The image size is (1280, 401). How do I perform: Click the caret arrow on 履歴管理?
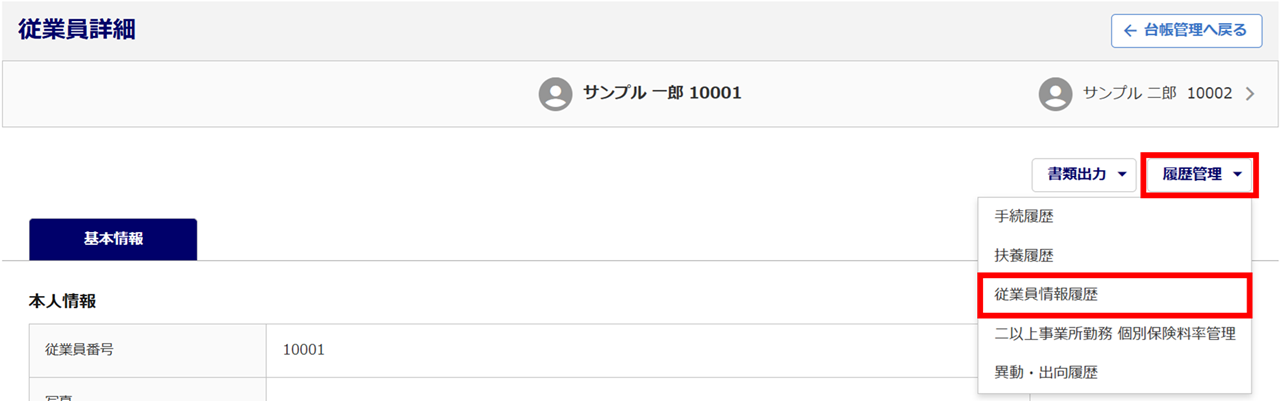click(1238, 174)
